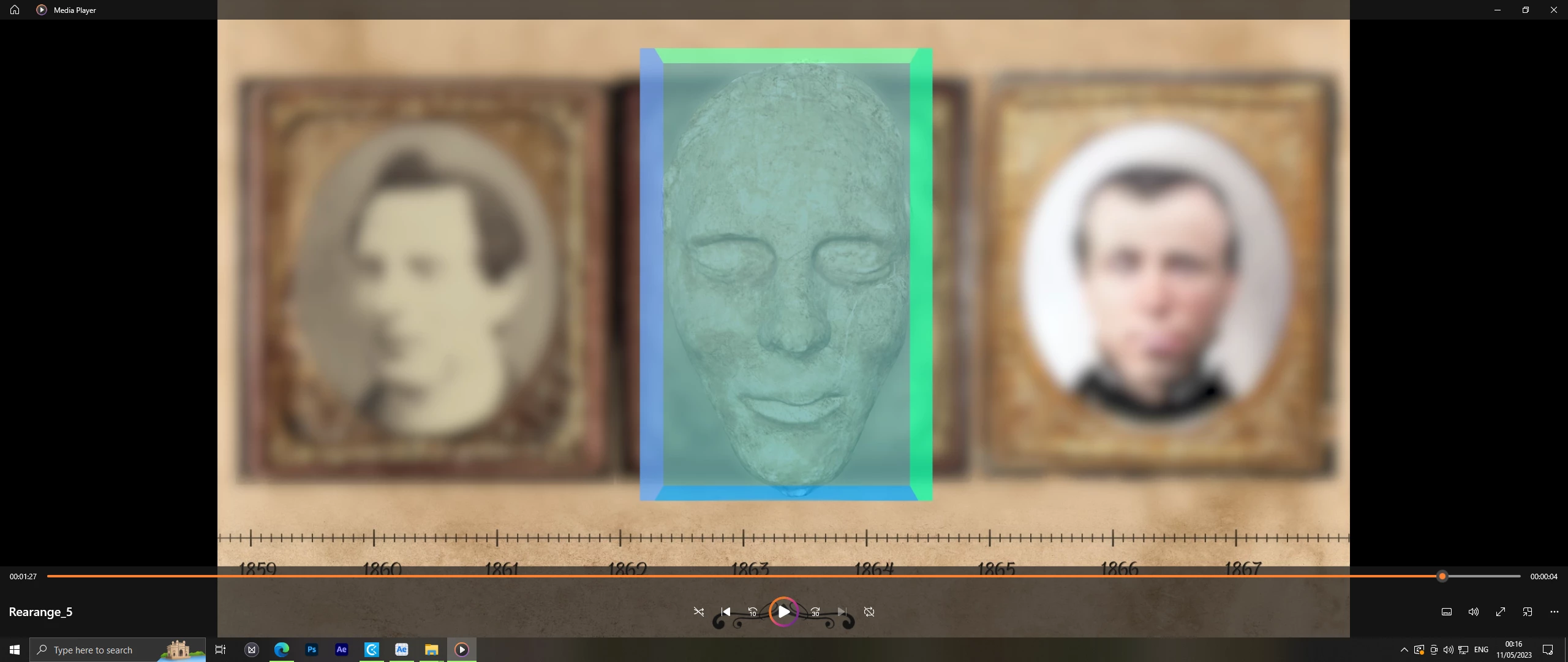
Task: Go to previous track
Action: 726,612
